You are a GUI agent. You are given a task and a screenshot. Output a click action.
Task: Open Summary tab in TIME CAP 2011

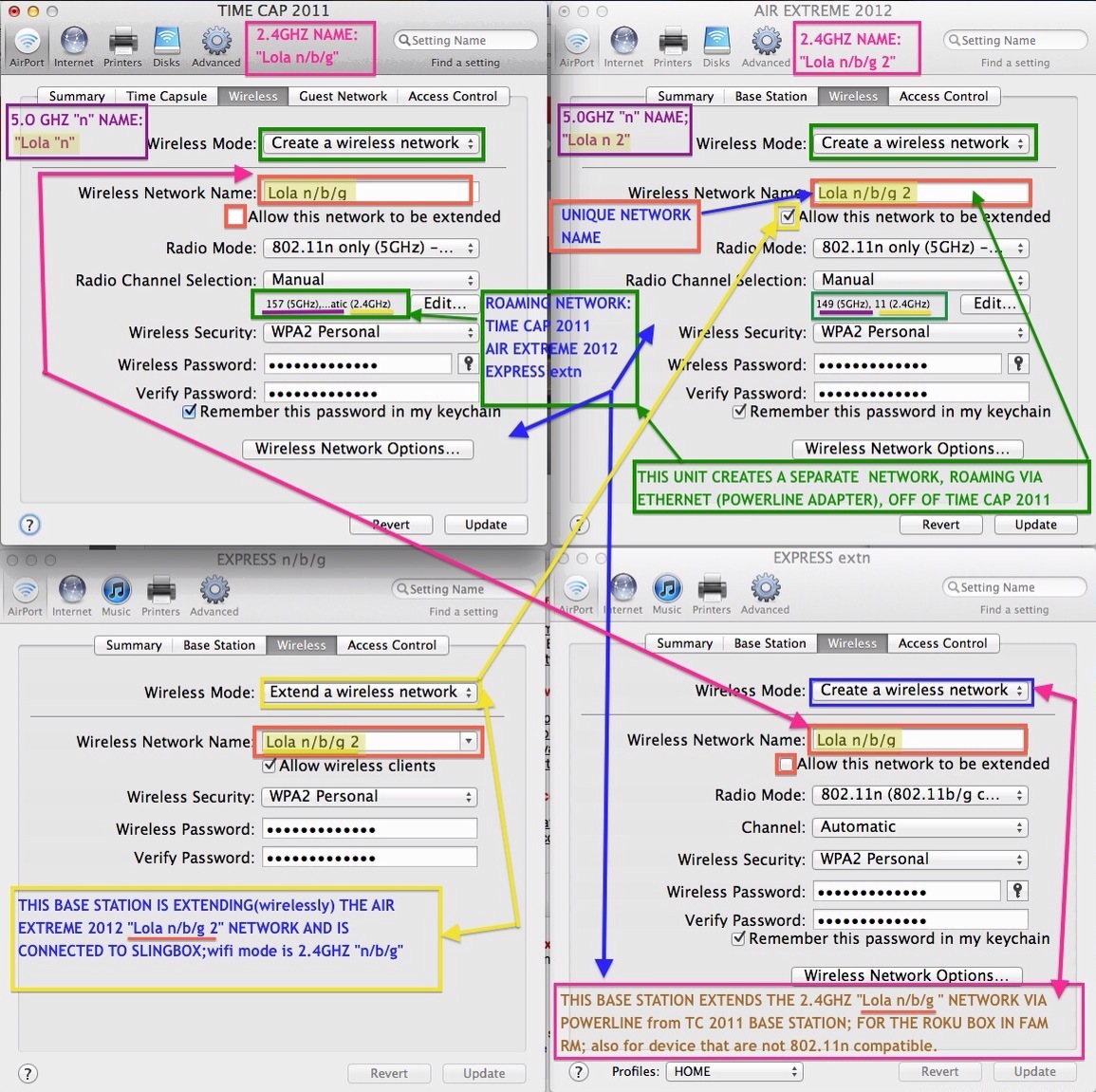(x=76, y=97)
